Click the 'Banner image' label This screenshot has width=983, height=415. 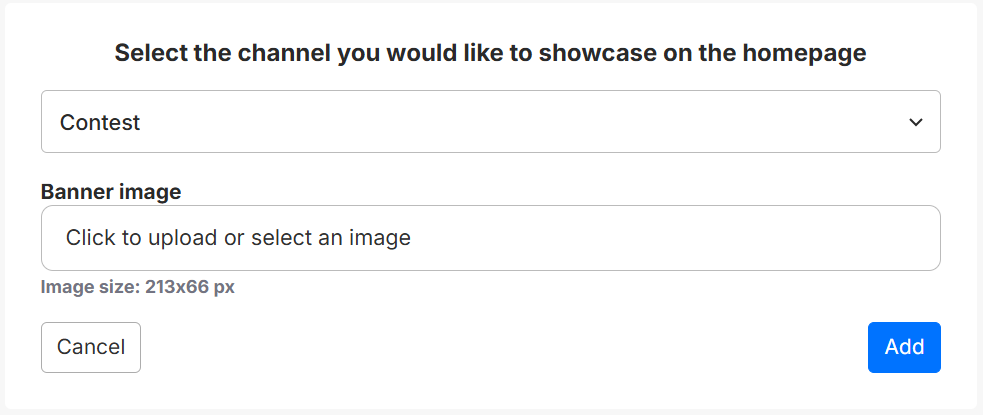pyautogui.click(x=110, y=191)
